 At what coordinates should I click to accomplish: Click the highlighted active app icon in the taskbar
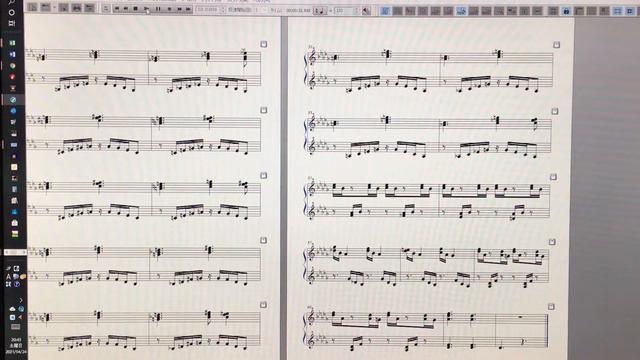(13, 100)
